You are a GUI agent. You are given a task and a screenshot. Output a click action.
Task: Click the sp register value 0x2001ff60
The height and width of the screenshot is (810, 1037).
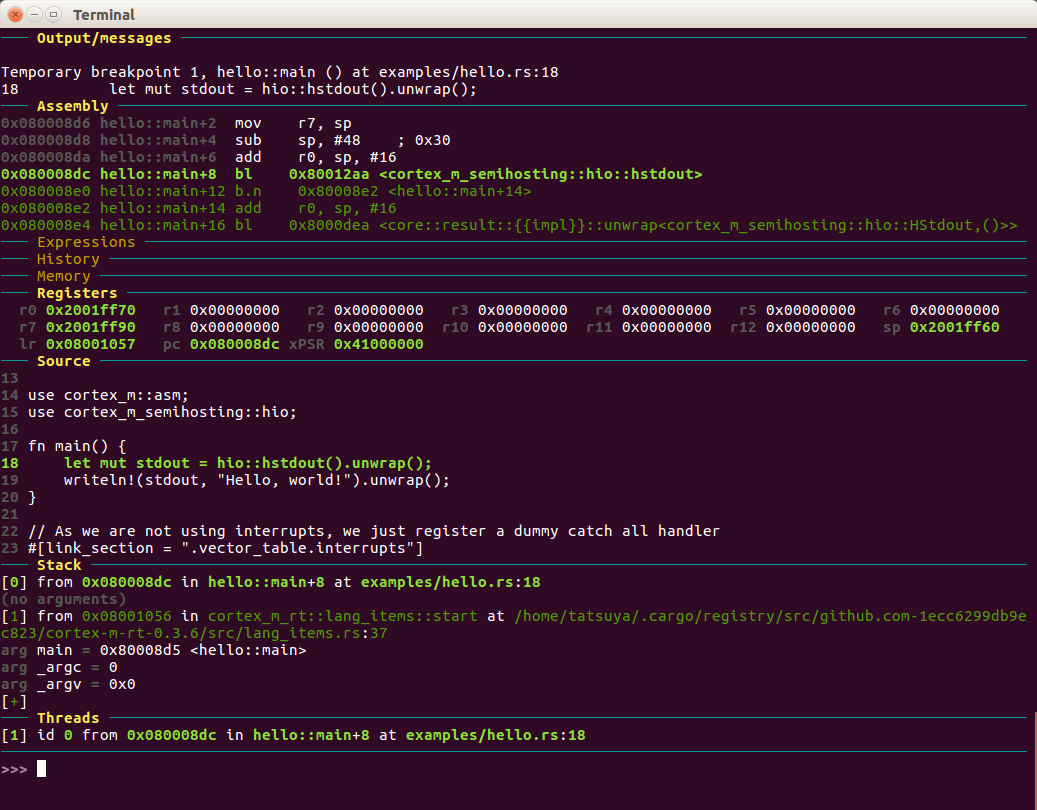[x=955, y=327]
